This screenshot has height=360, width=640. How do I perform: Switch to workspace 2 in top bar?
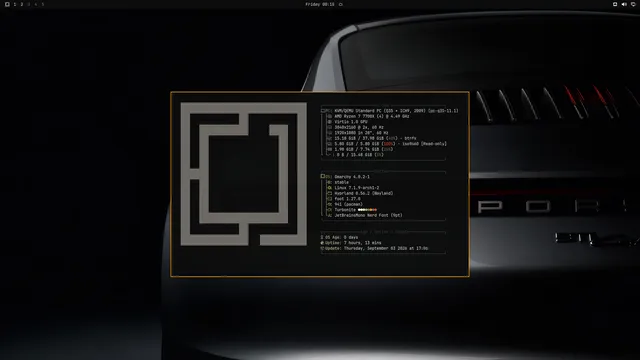[x=22, y=4]
